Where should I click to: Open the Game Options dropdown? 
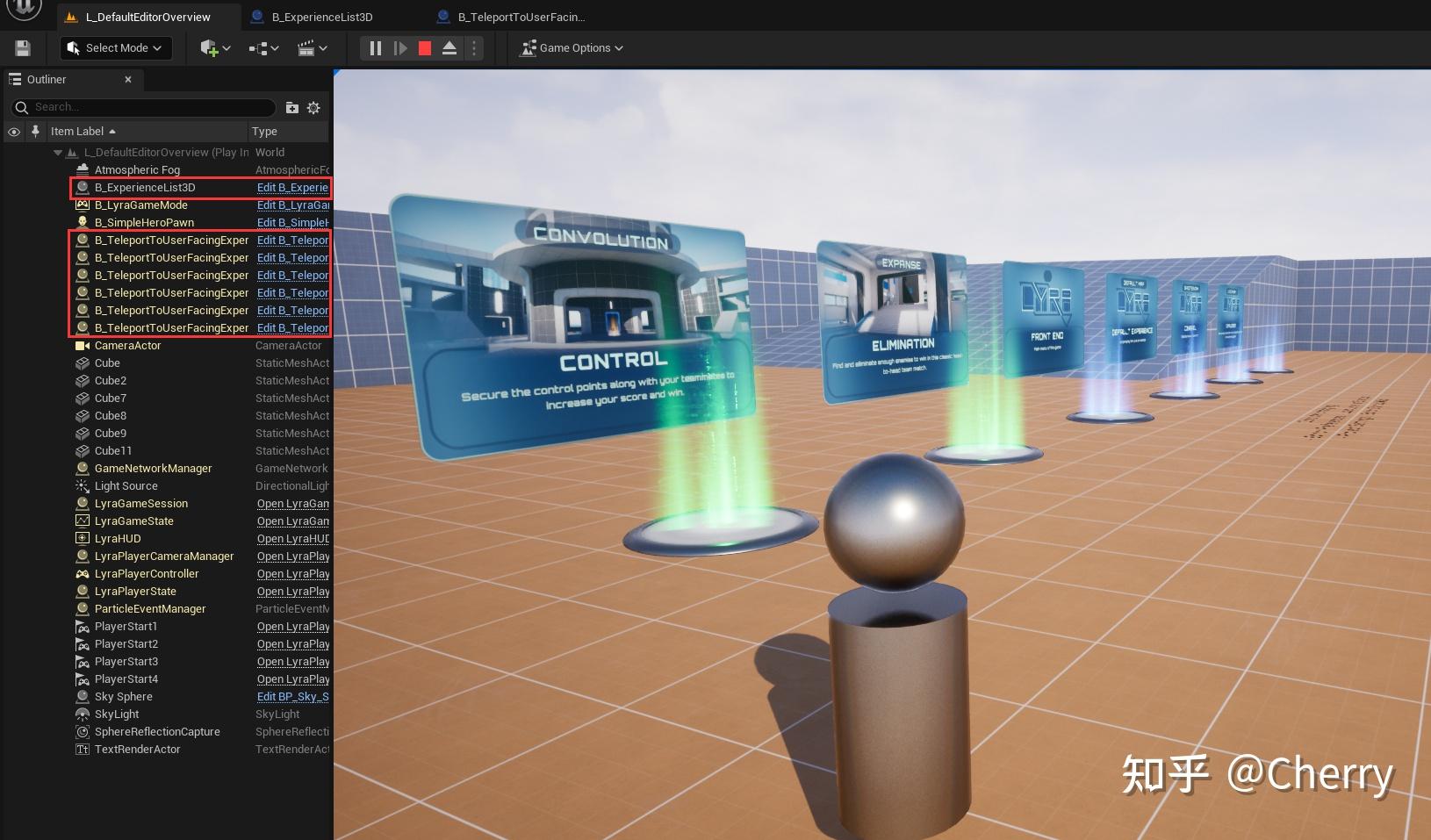[572, 48]
